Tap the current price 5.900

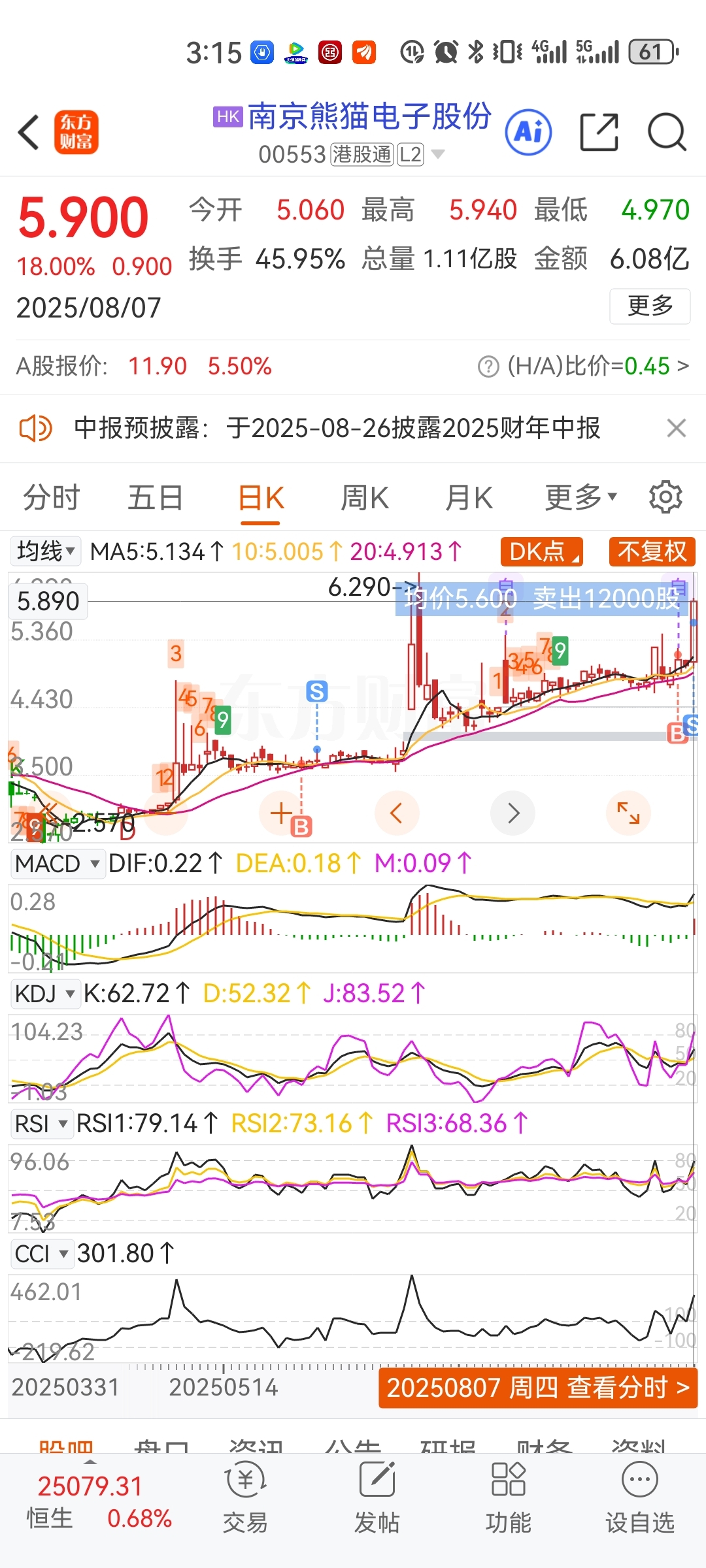pyautogui.click(x=84, y=218)
